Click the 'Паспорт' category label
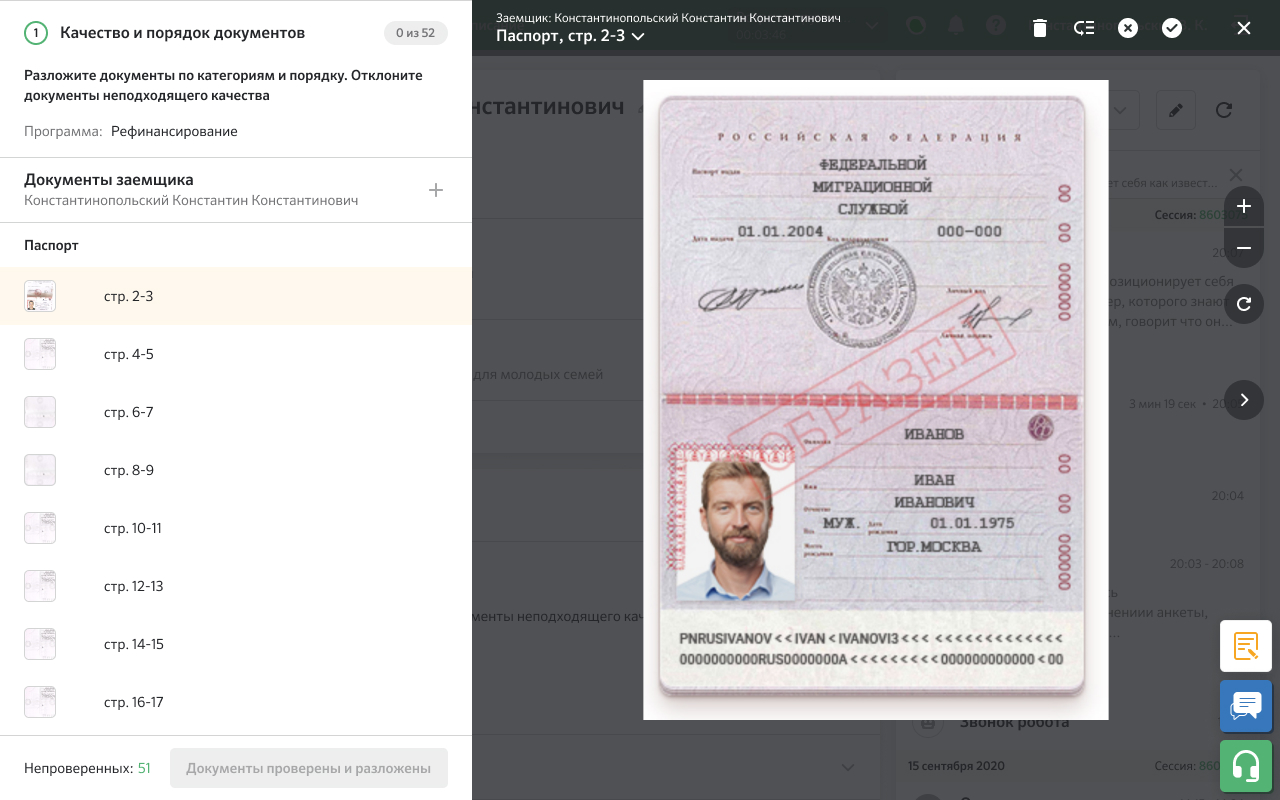1280x800 pixels. tap(51, 245)
